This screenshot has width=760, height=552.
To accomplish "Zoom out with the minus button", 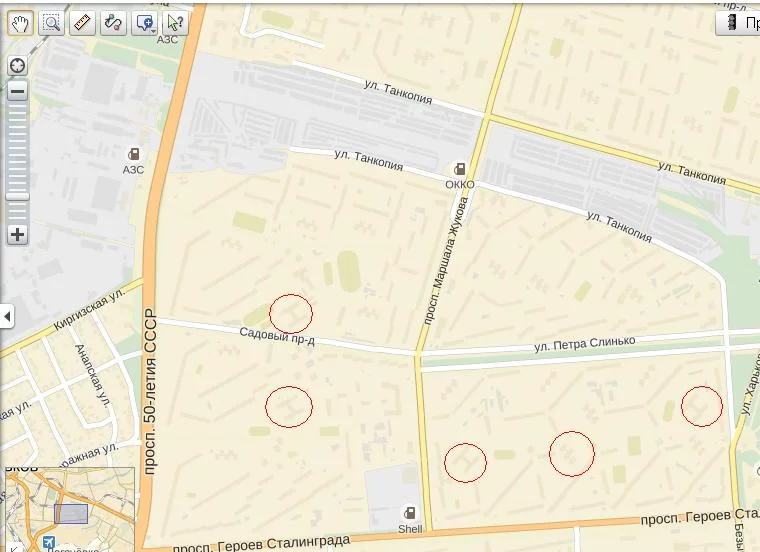I will (17, 91).
